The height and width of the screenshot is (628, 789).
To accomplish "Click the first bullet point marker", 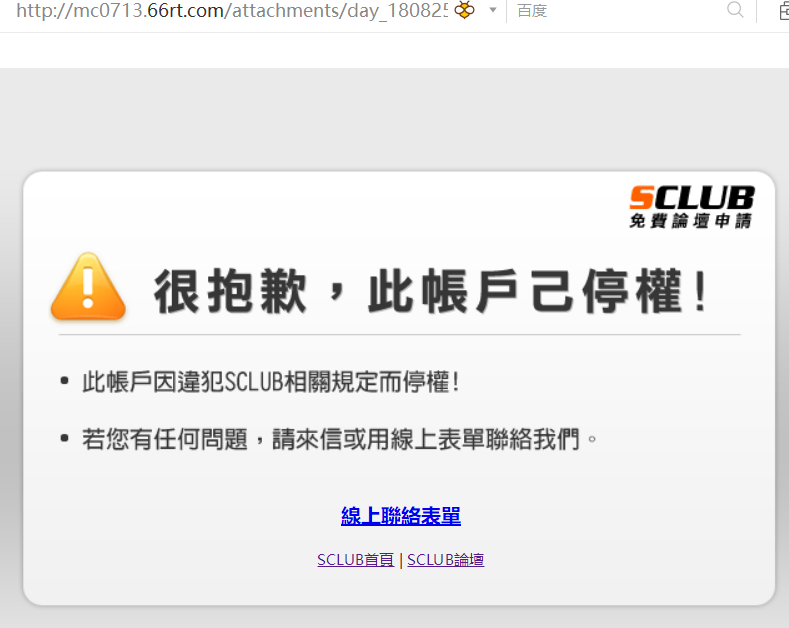I will [x=64, y=381].
